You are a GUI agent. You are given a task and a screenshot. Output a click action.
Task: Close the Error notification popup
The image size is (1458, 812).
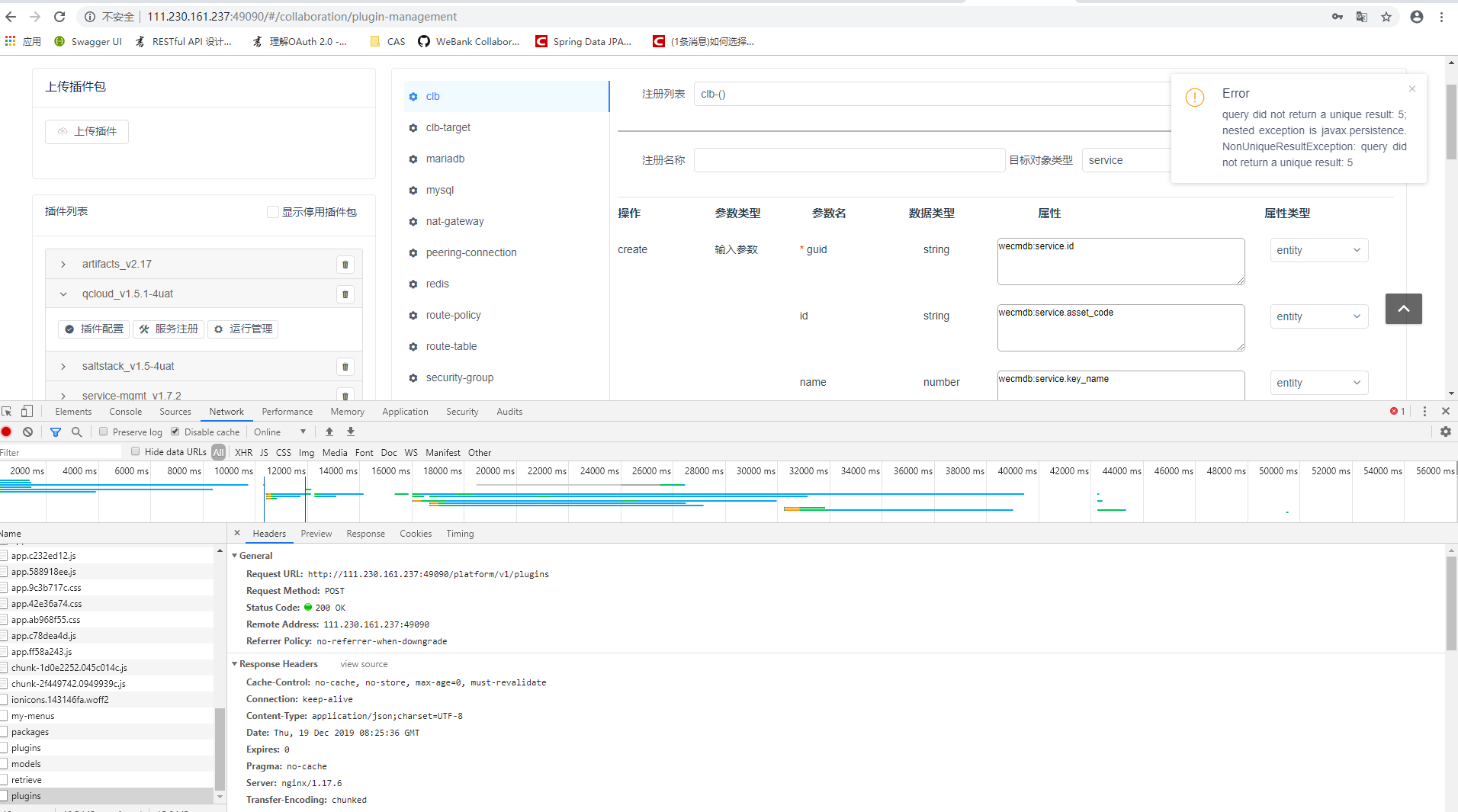click(1412, 89)
